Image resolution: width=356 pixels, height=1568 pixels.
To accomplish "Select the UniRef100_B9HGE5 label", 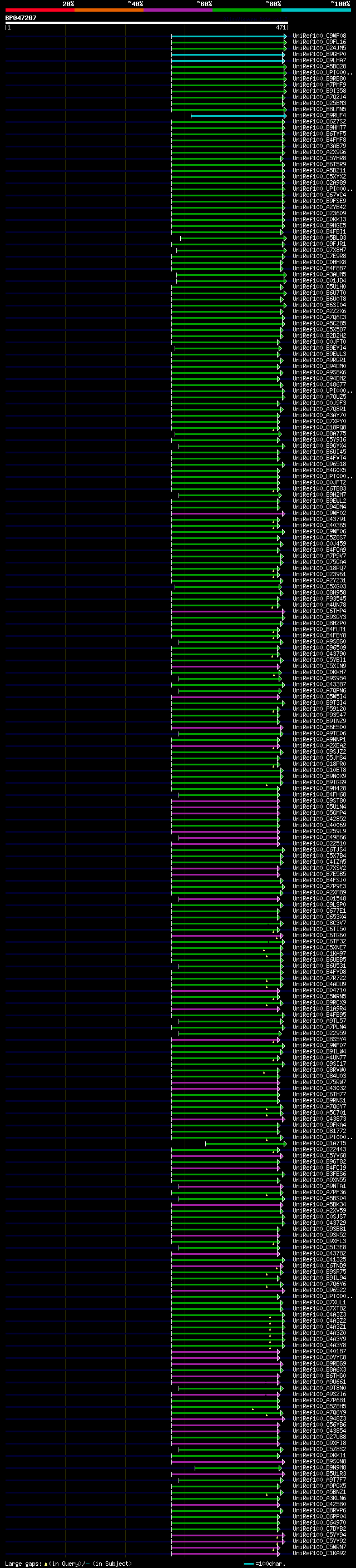I will (319, 226).
